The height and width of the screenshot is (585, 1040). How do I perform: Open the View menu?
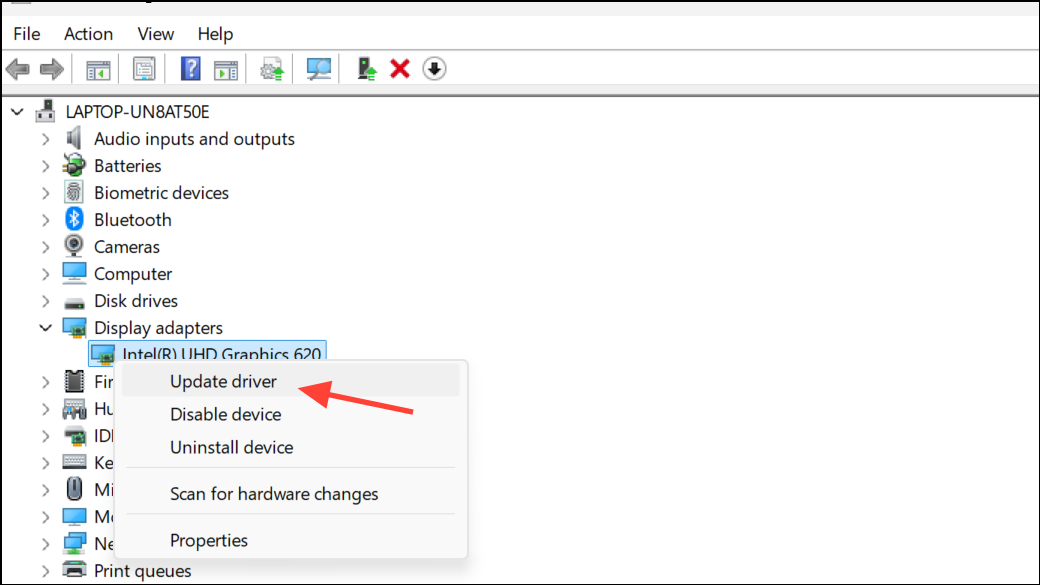pos(155,34)
